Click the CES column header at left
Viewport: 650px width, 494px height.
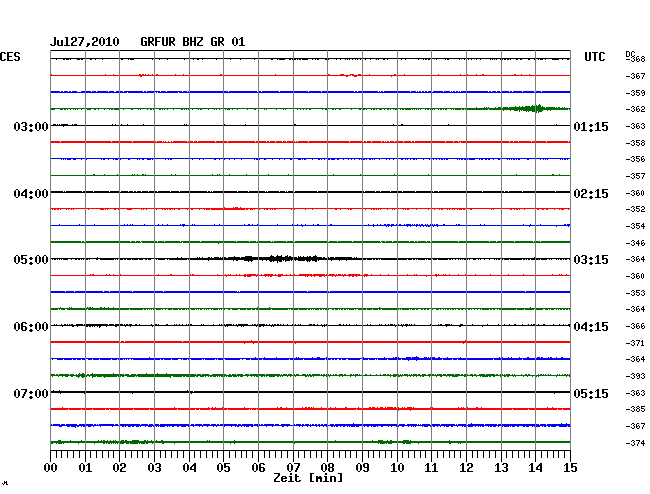(10, 57)
